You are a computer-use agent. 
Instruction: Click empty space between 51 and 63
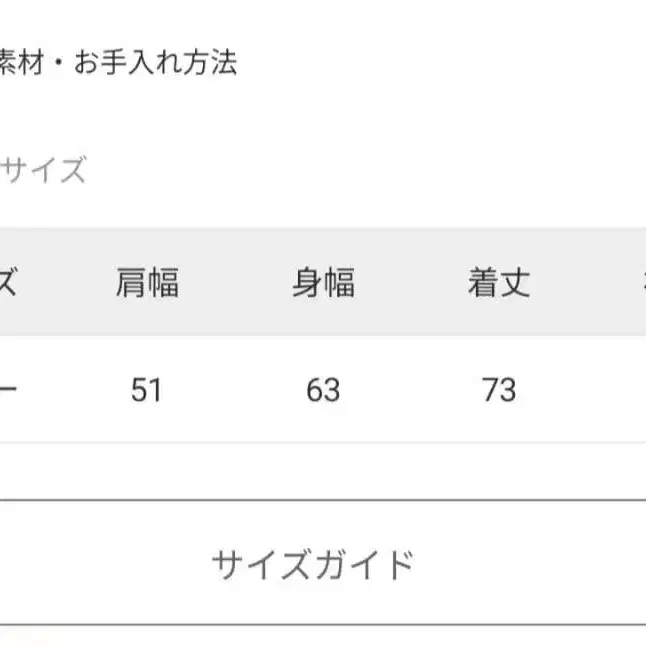click(235, 389)
